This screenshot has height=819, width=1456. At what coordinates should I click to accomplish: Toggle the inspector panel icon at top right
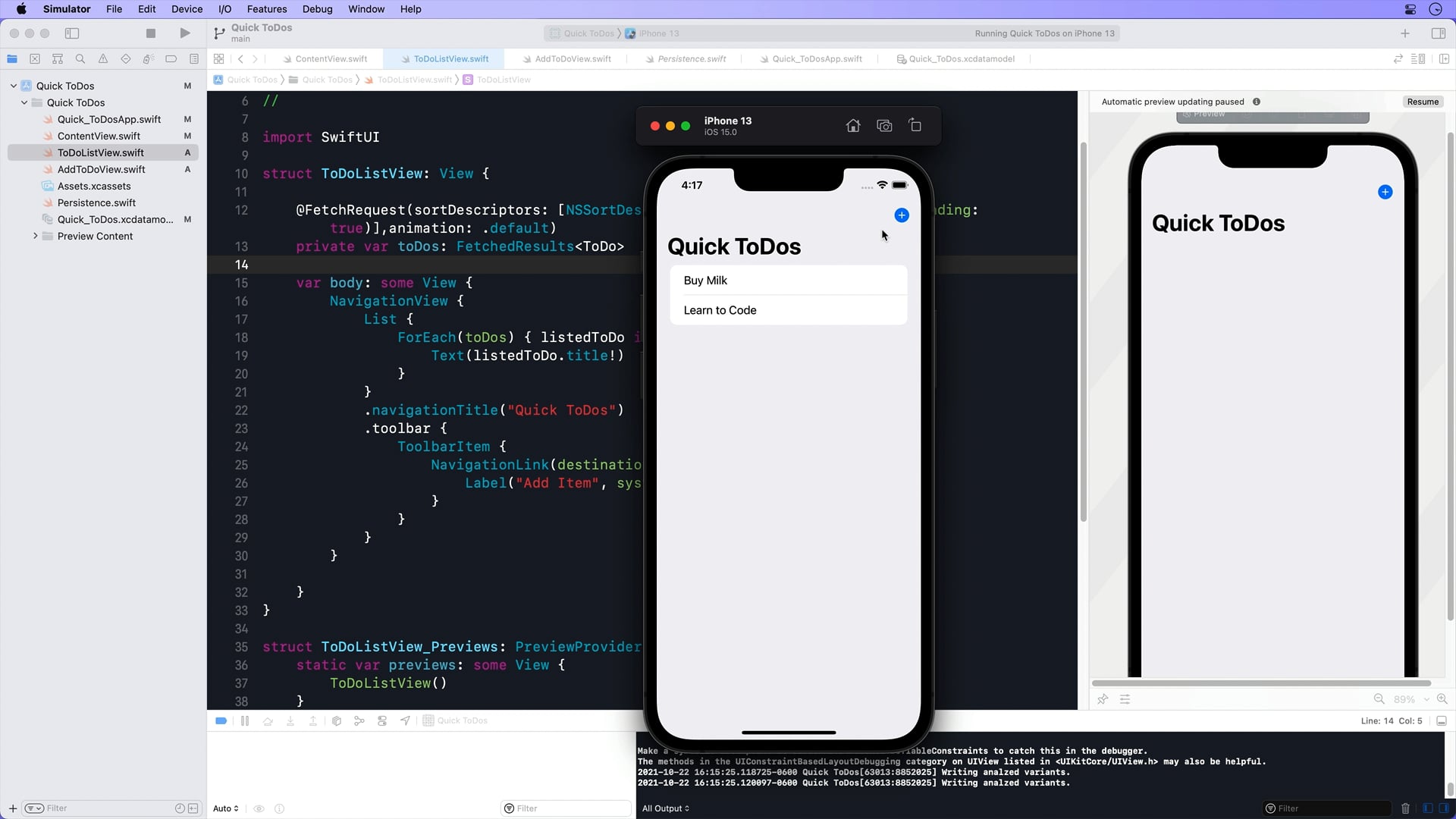[x=1438, y=33]
